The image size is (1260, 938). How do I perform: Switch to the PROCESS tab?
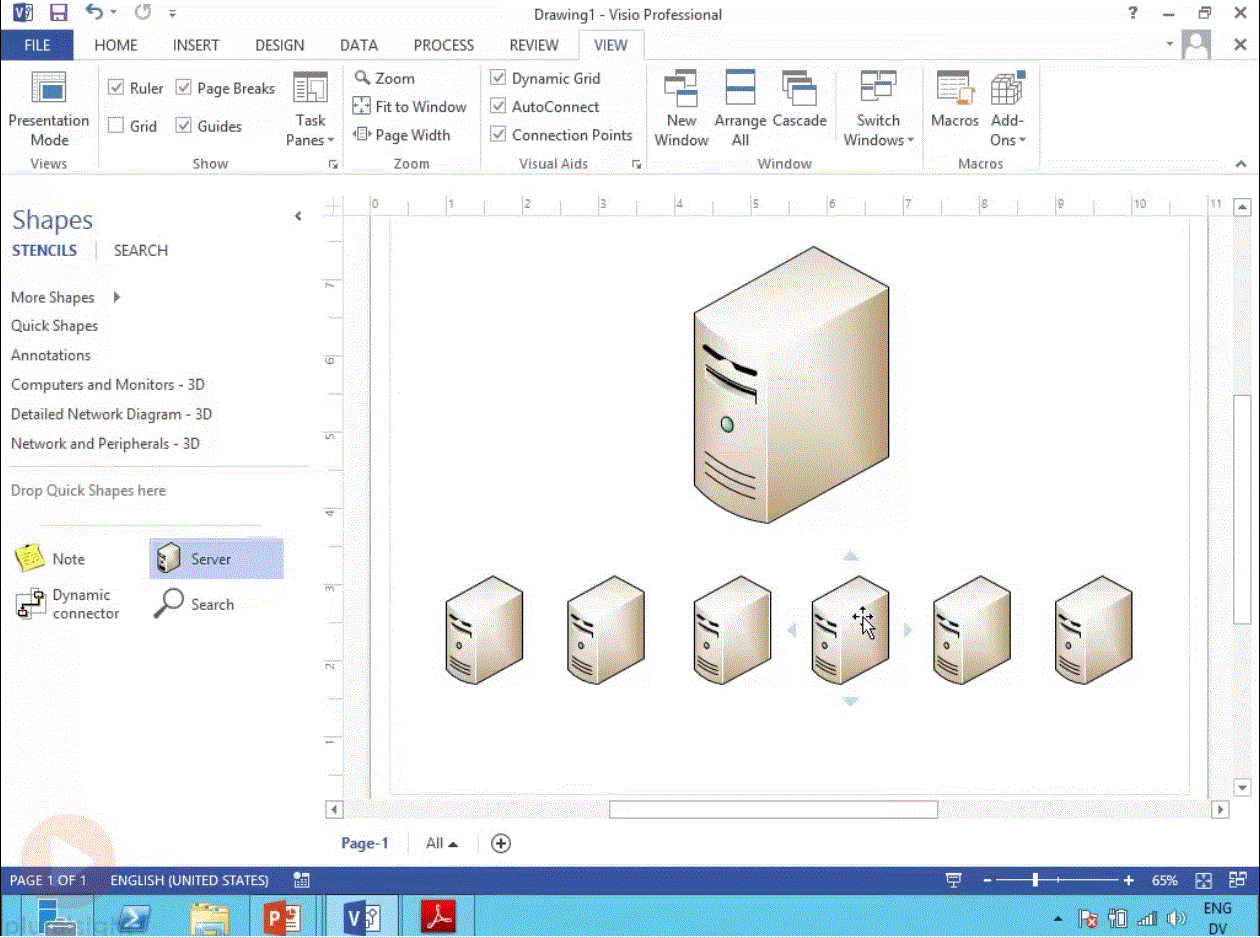(x=444, y=45)
